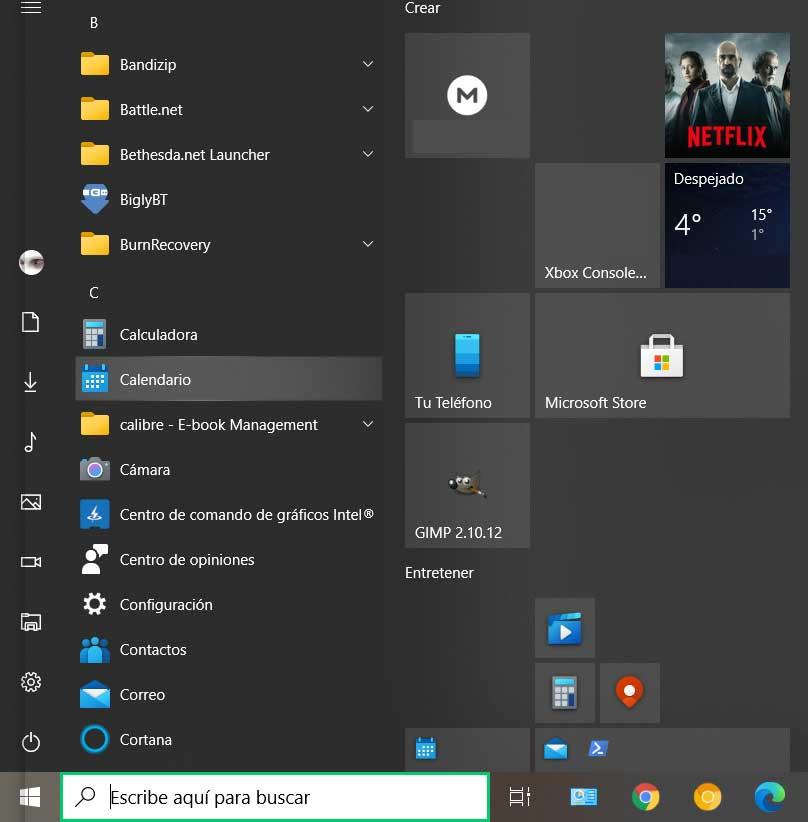The height and width of the screenshot is (822, 808).
Task: Open the user account avatar
Action: [x=31, y=262]
